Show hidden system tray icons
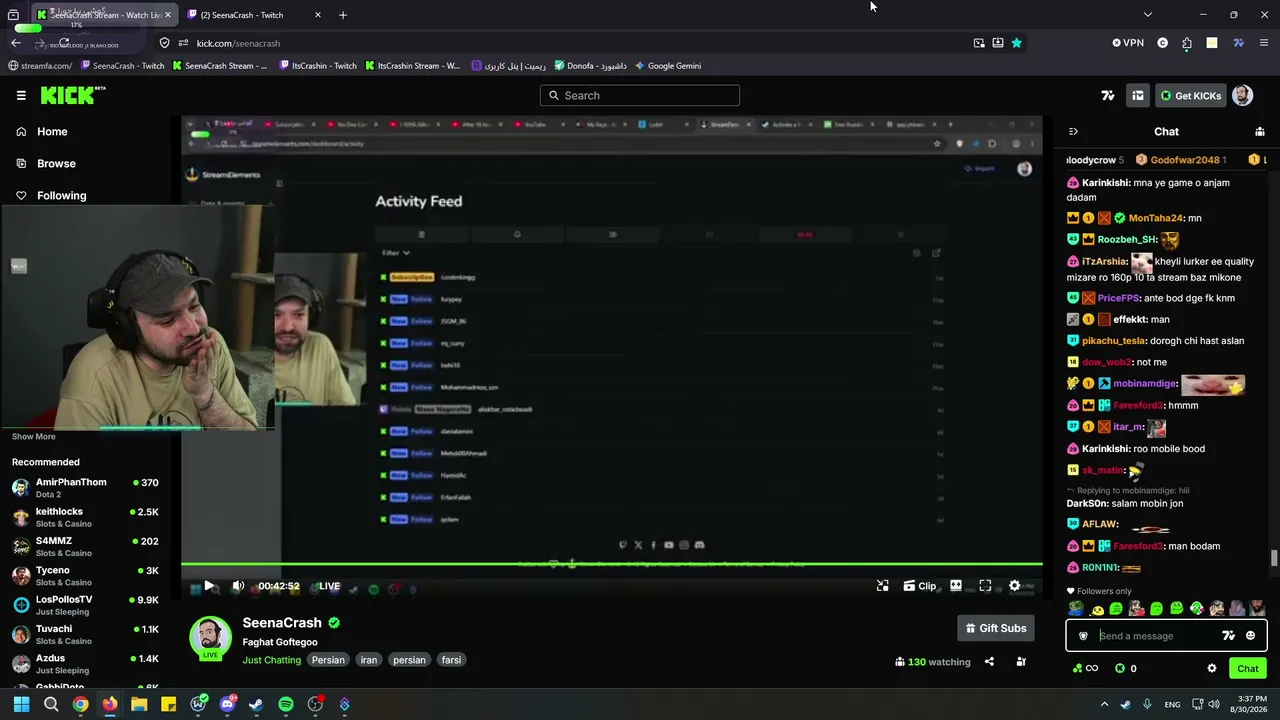 point(1104,704)
